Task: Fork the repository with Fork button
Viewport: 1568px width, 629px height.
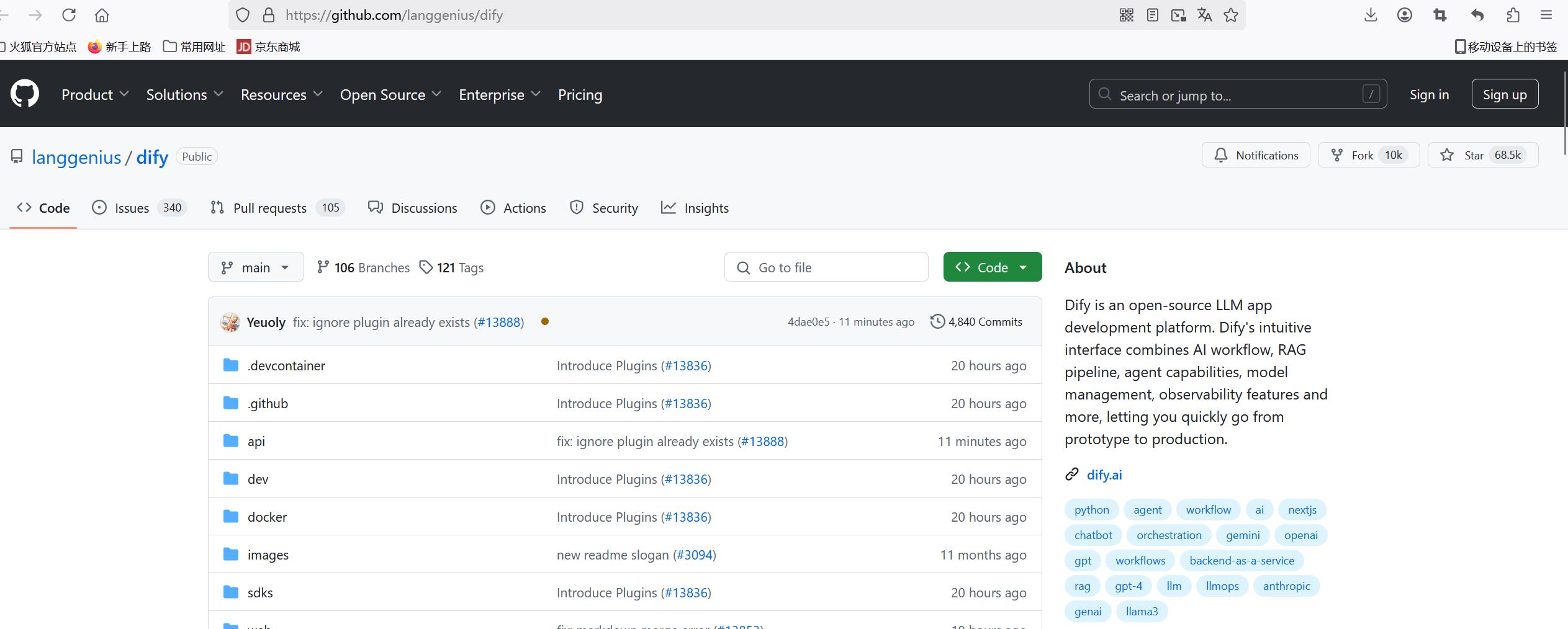Action: click(1369, 155)
